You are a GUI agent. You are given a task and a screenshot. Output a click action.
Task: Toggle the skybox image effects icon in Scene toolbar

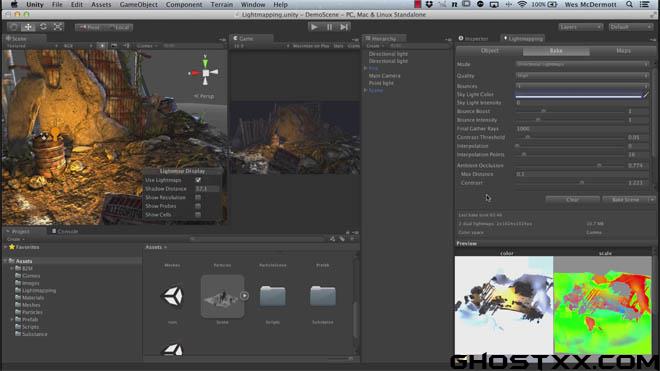tap(114, 45)
